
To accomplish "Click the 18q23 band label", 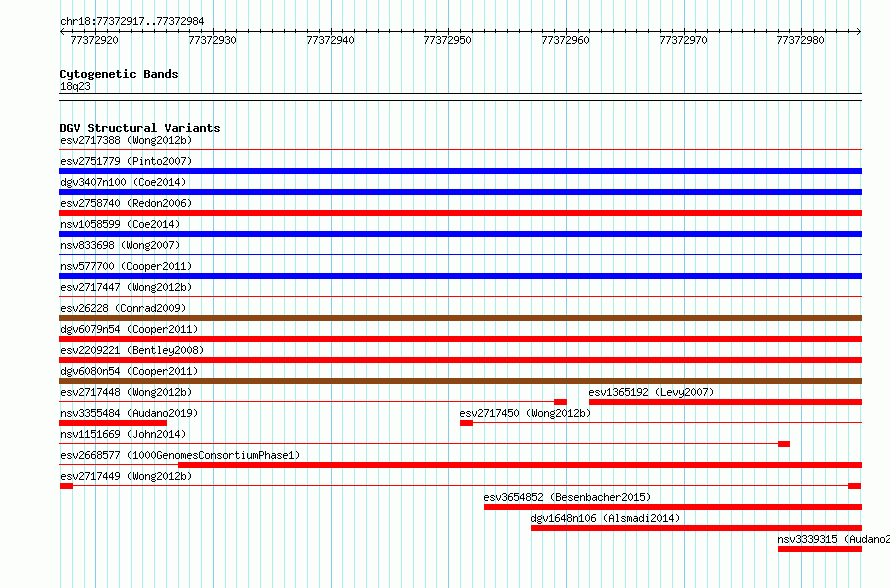I will tap(75, 86).
